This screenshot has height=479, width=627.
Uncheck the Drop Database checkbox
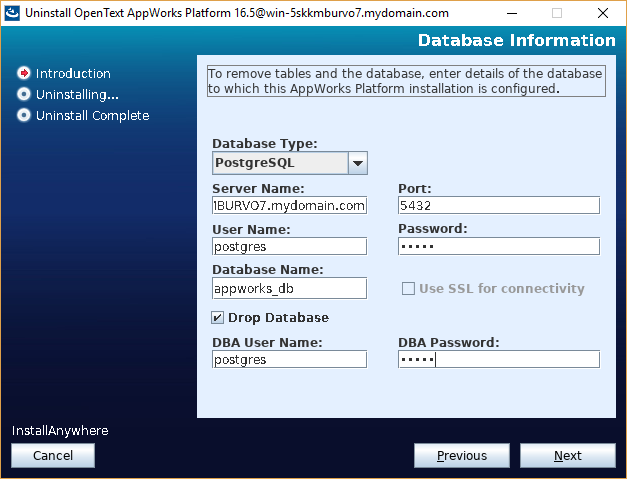[x=217, y=318]
